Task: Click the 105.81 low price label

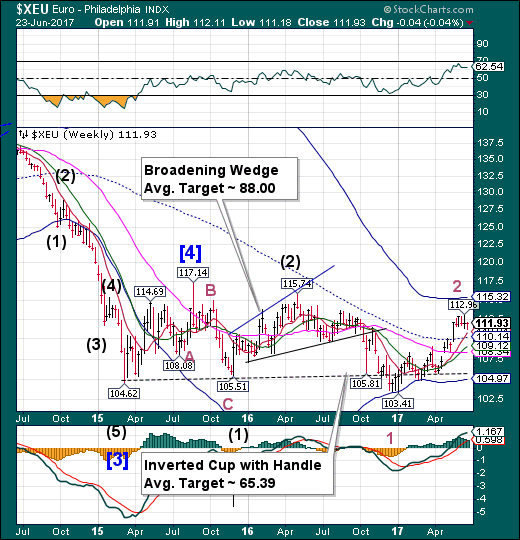Action: coord(366,383)
